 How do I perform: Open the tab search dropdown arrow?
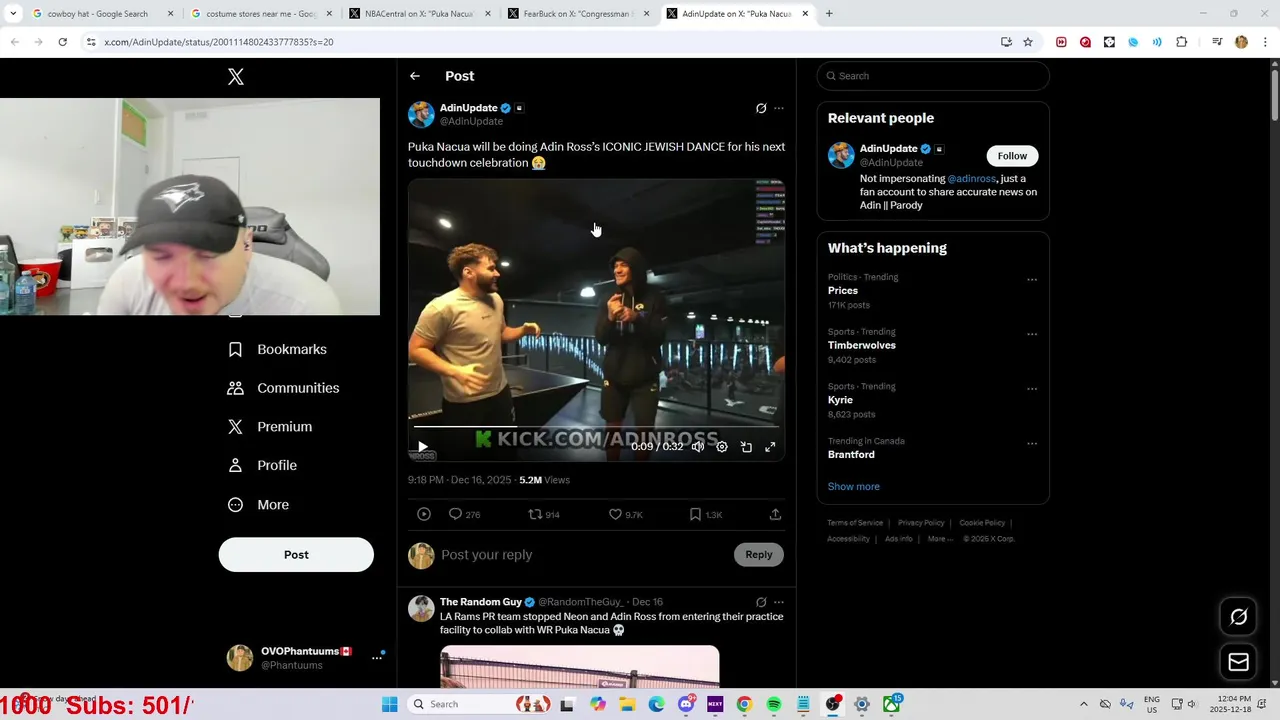(x=13, y=14)
